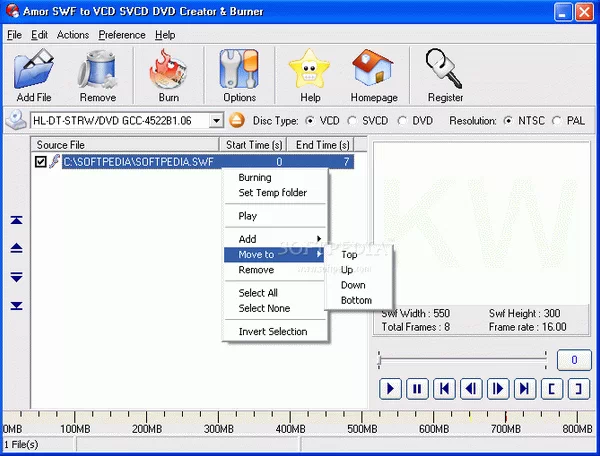Open the Homepage house icon
The image size is (600, 456).
373,69
